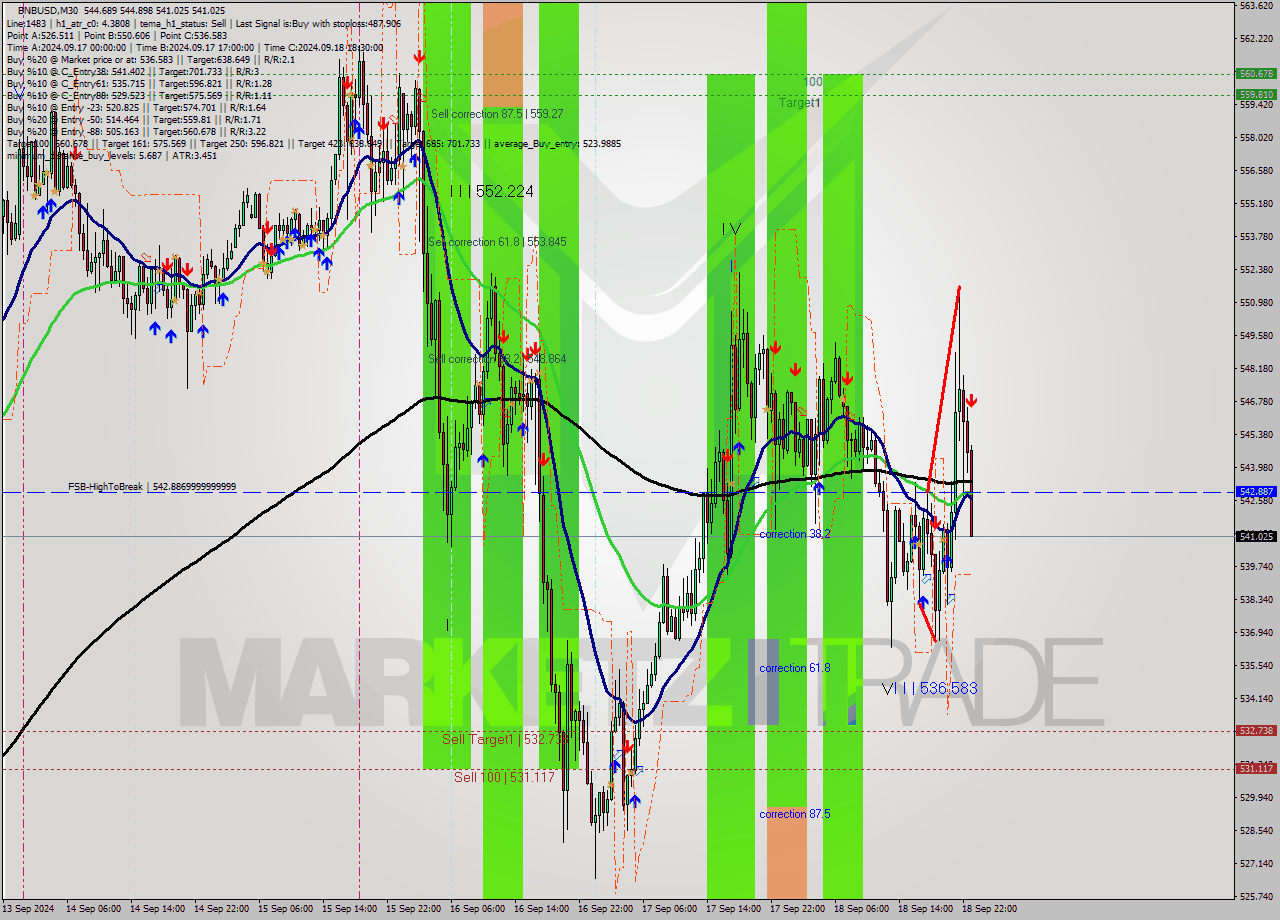
Task: Click the '15 Sep 22:00' time label
Action: (x=413, y=909)
